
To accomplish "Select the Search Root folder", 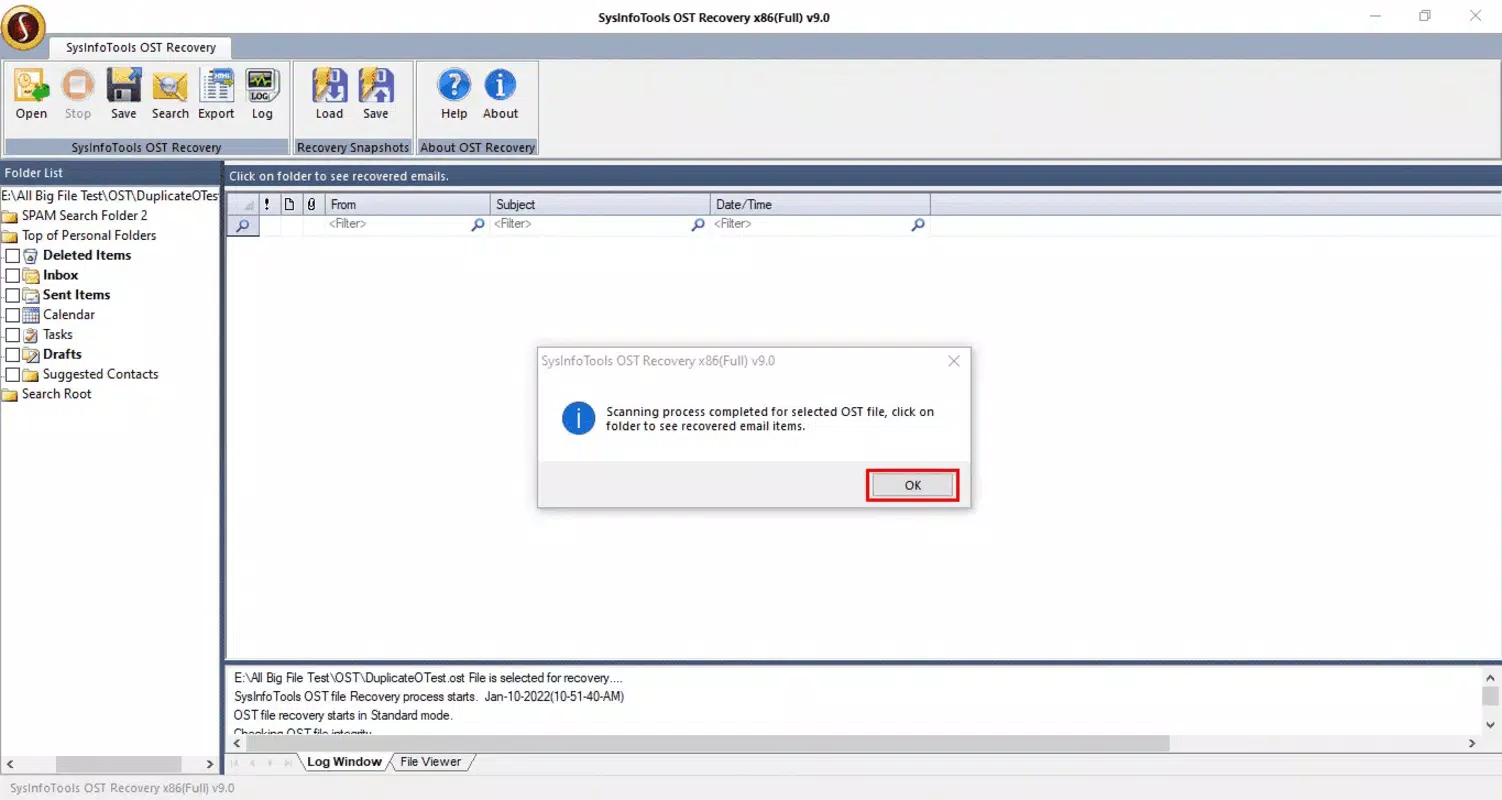I will (x=56, y=394).
